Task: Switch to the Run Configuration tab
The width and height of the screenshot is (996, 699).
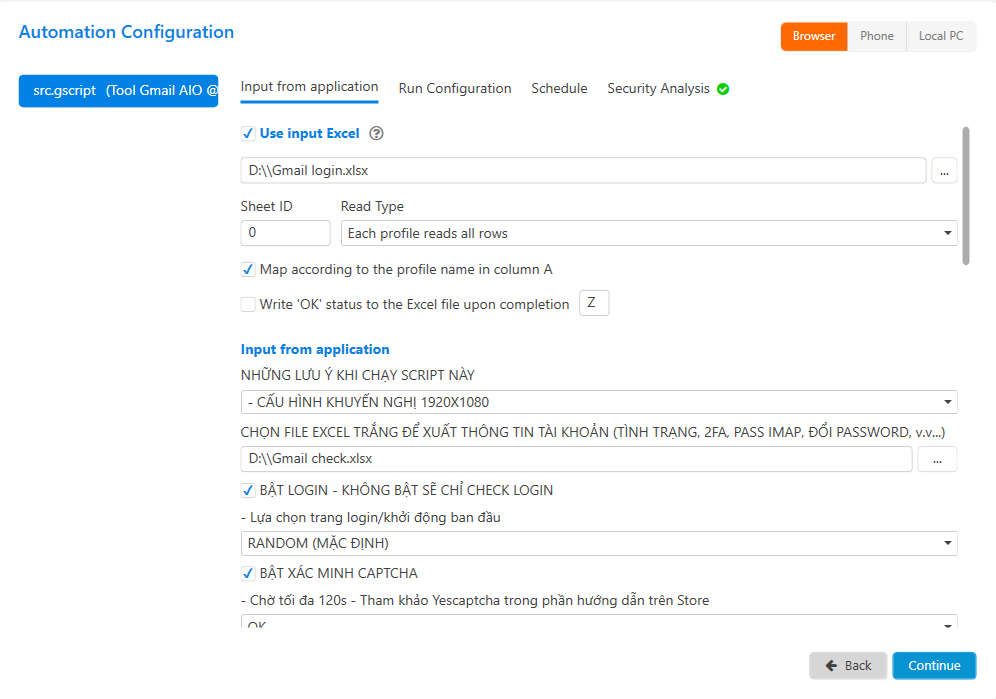Action: coord(455,89)
